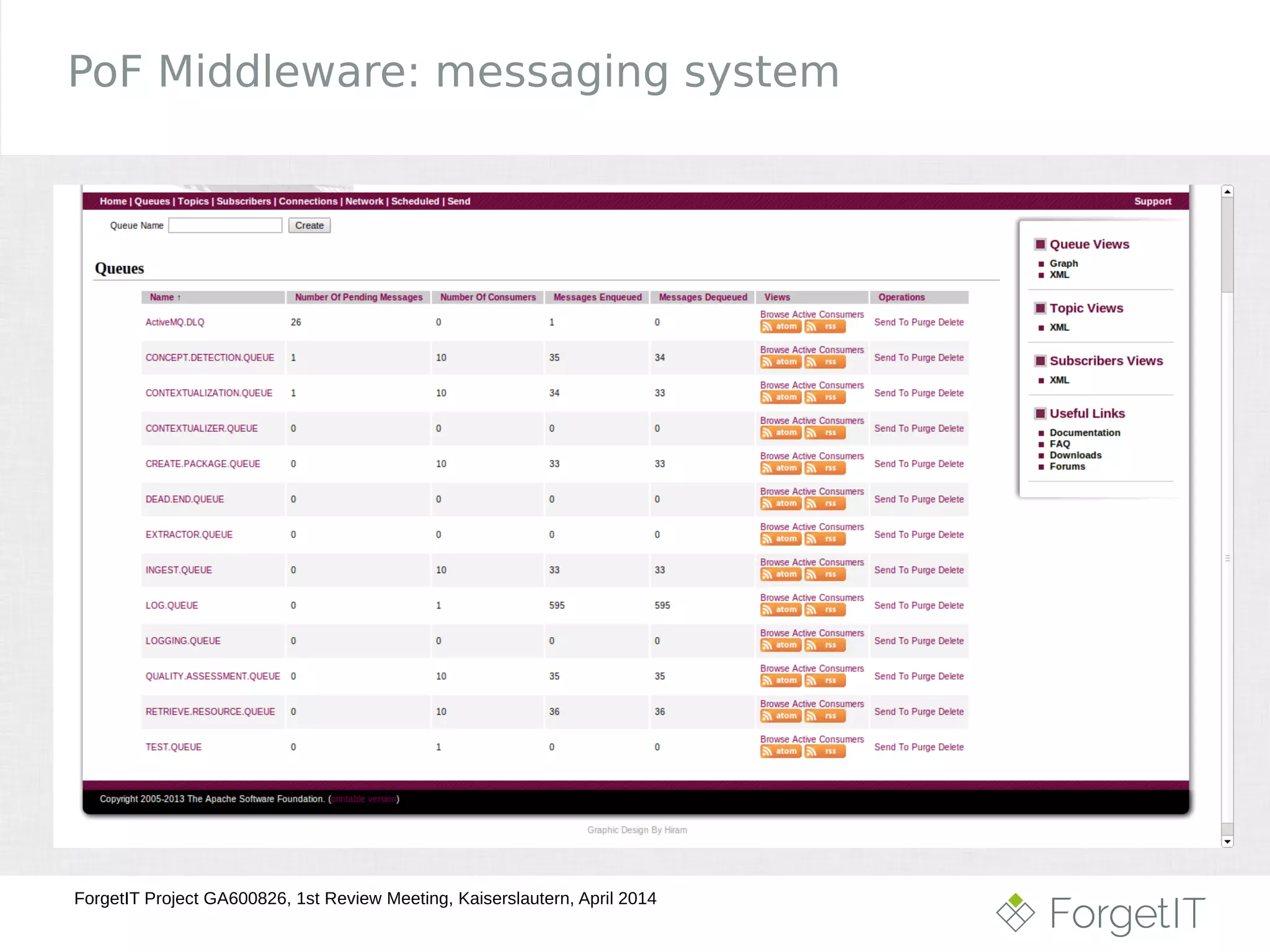Purge the RETRIEVE.RESOURCE.QUEUE
The height and width of the screenshot is (952, 1270).
(923, 712)
